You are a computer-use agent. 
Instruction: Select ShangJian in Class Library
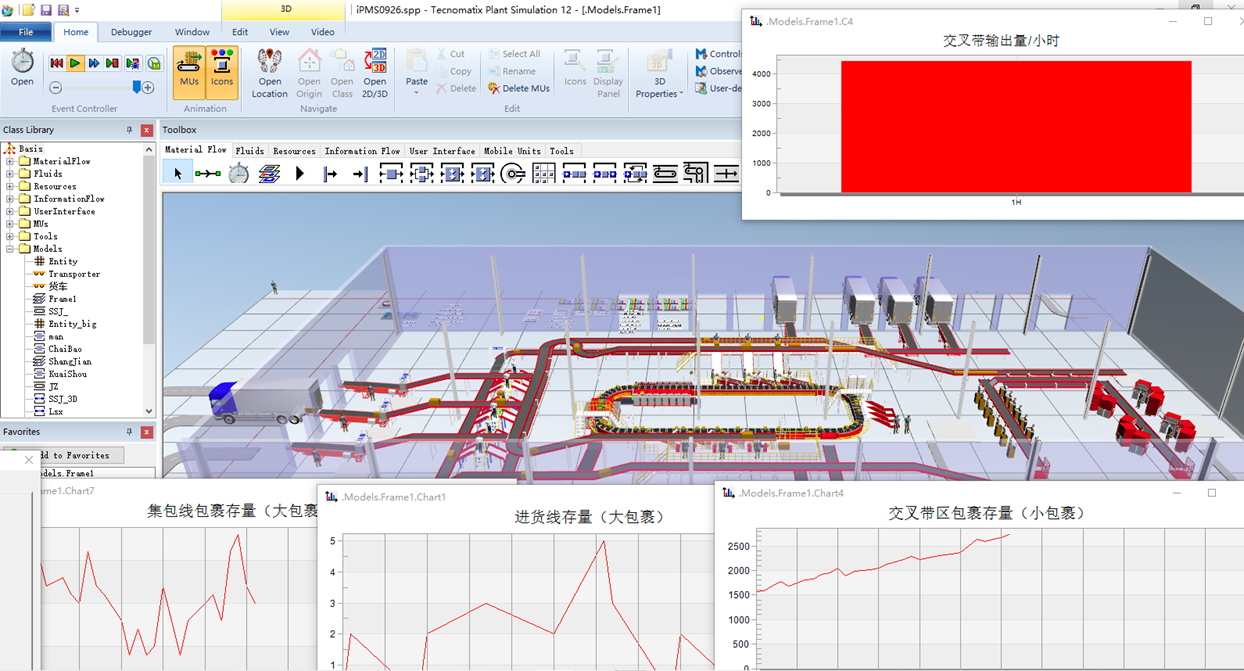69,362
